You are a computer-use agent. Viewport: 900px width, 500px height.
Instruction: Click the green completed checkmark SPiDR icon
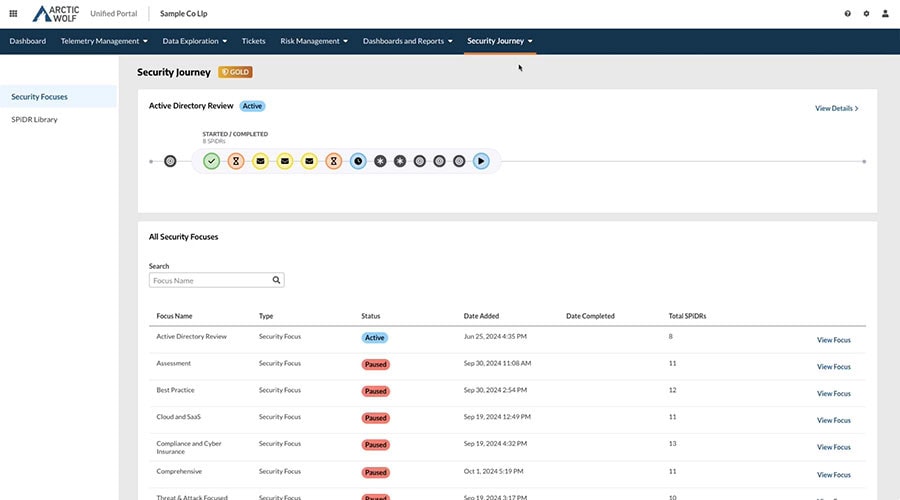point(211,161)
